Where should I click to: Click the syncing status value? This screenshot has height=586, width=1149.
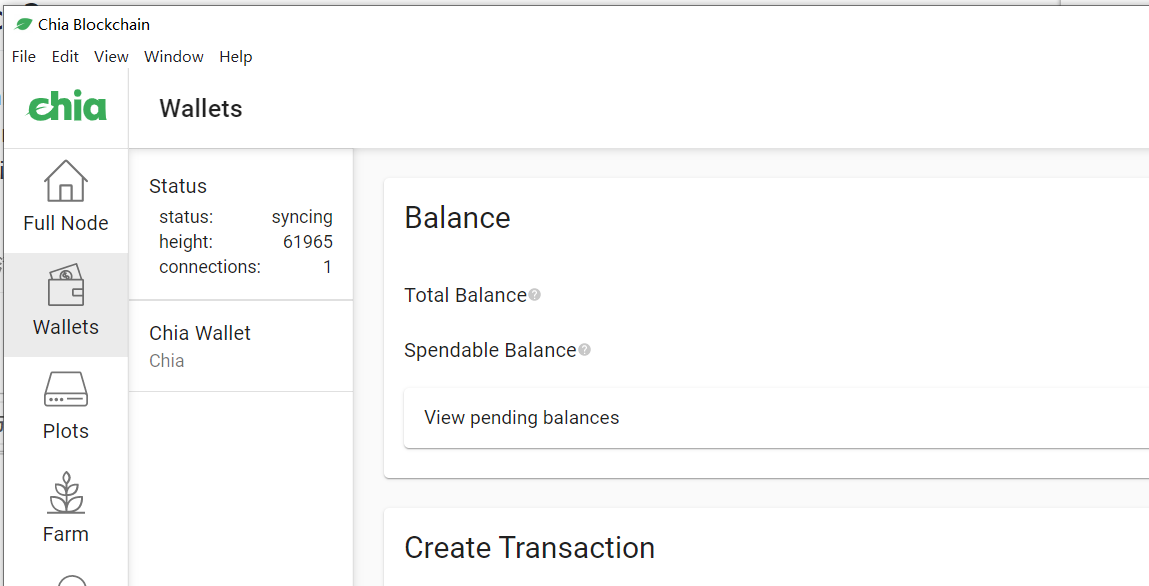[302, 217]
